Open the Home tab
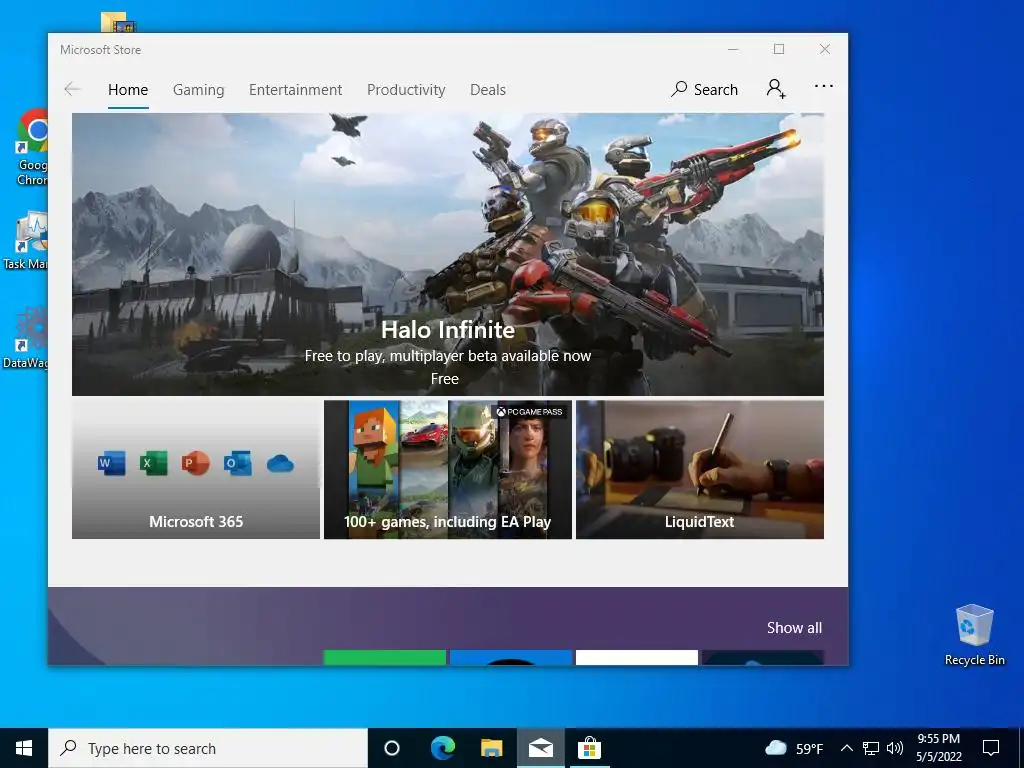This screenshot has width=1024, height=768. click(128, 89)
